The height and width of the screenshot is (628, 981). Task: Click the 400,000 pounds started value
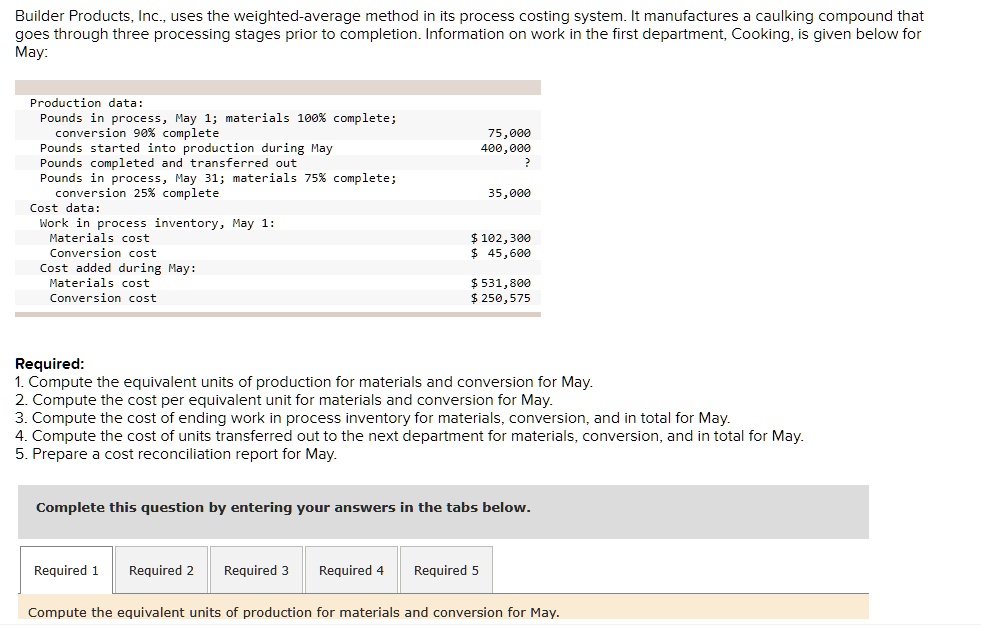point(506,148)
